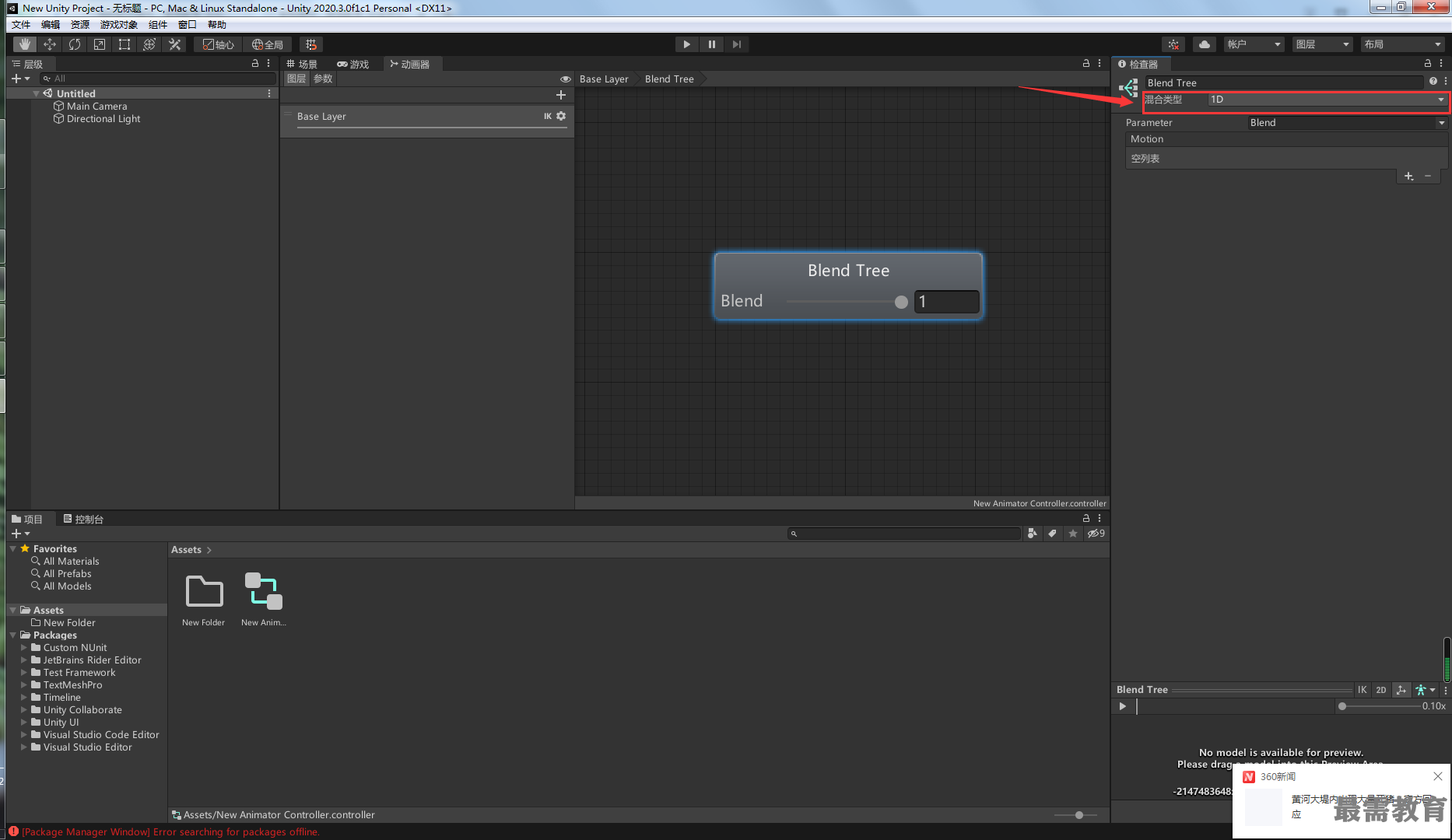The width and height of the screenshot is (1452, 840).
Task: Search by type in Project panel
Action: click(1033, 534)
